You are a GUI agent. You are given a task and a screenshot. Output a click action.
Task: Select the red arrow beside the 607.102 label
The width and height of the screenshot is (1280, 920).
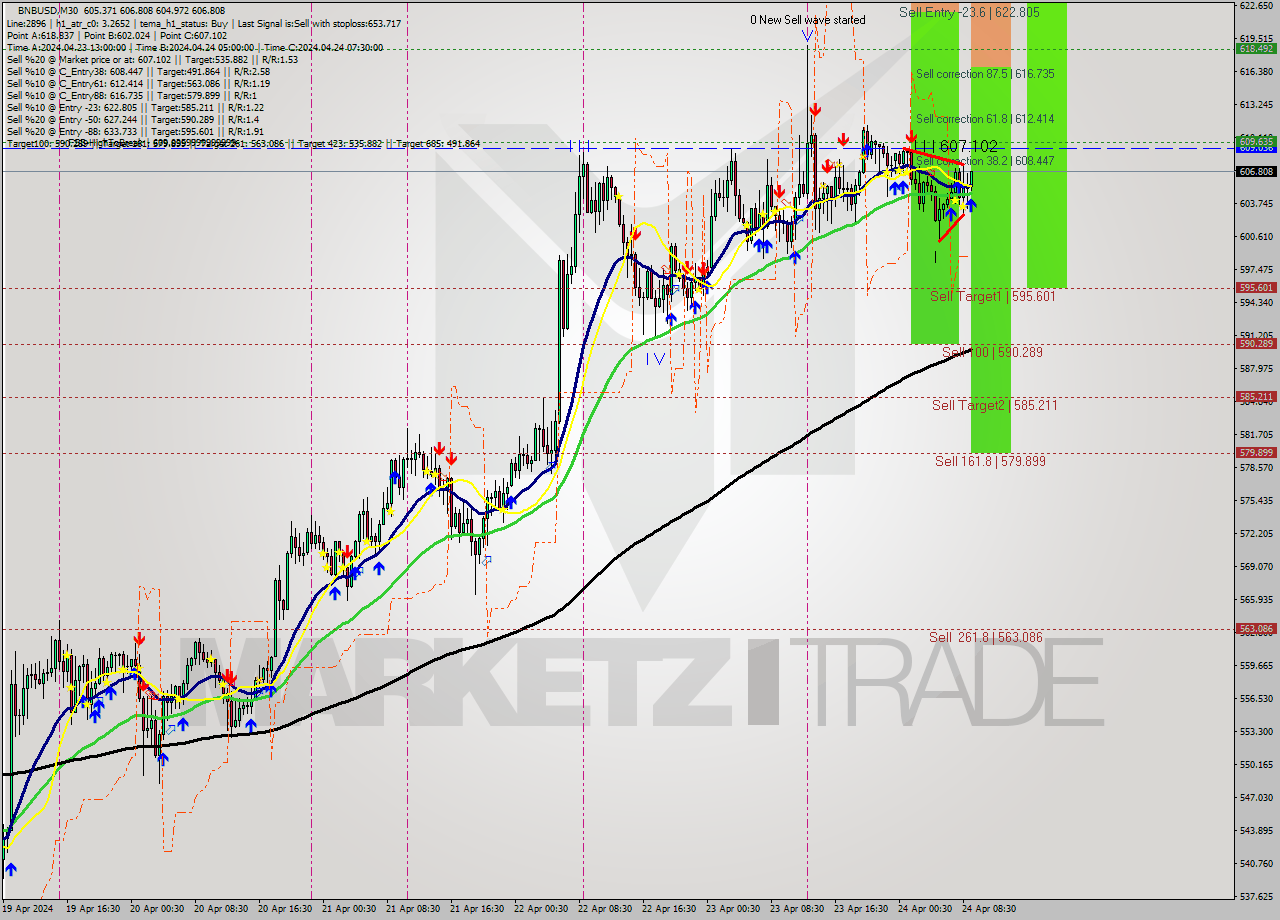point(911,135)
